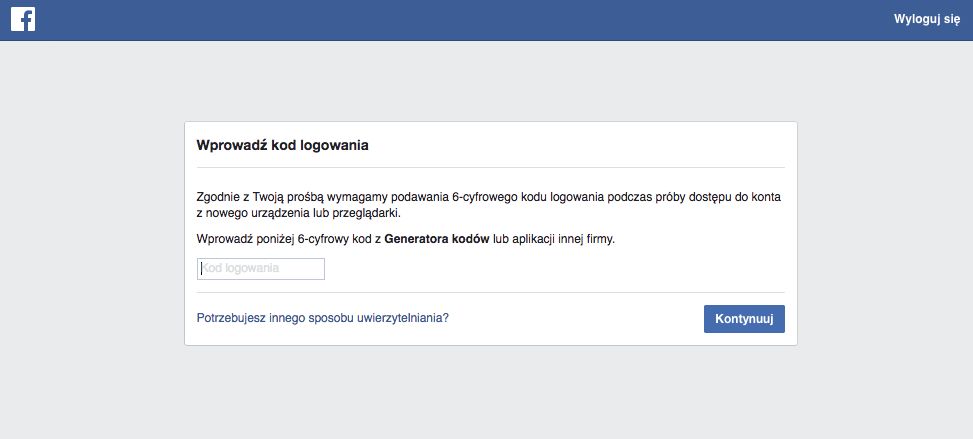The width and height of the screenshot is (973, 439).
Task: Open Potrzebujesz innego sposobu uwierzytelniania link
Action: (323, 318)
